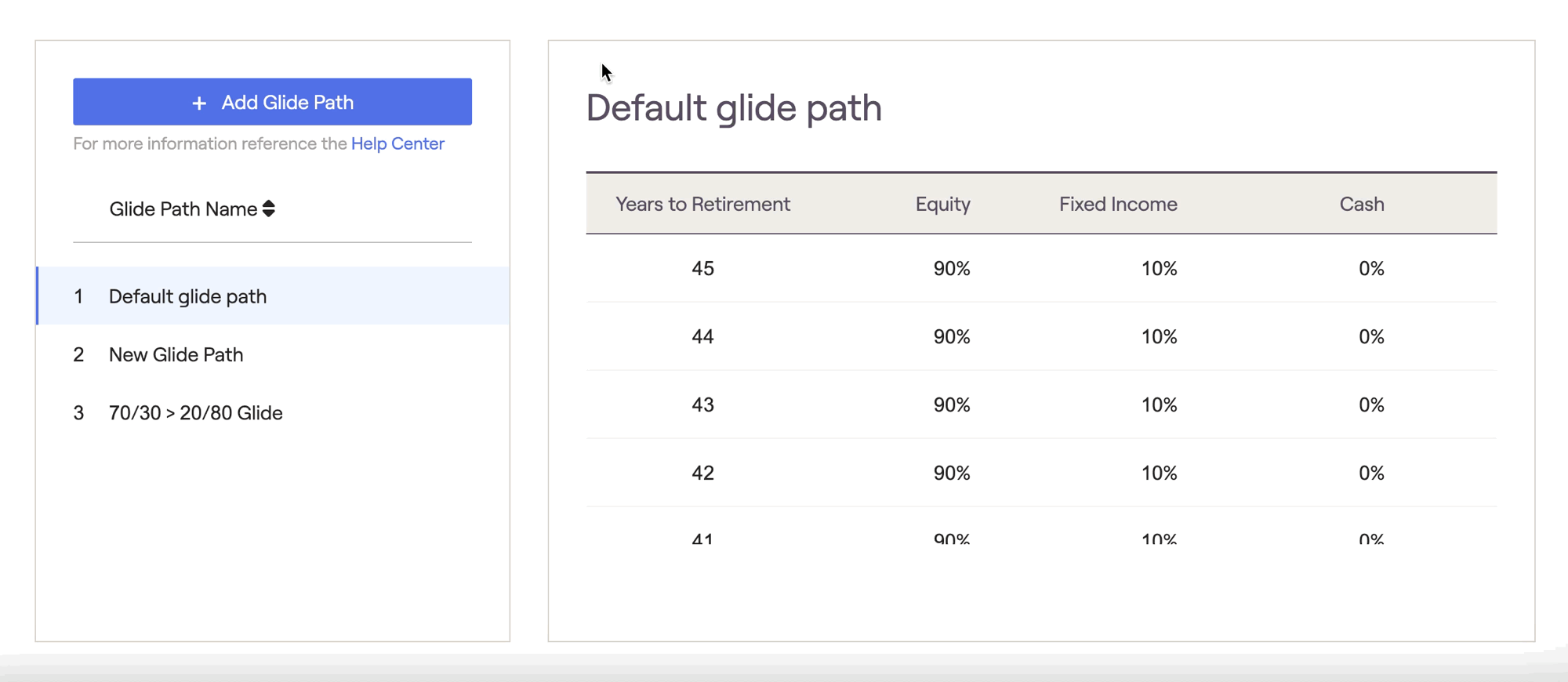Click row number 2 in glide path list
Viewport: 1568px width, 682px height.
[x=78, y=355]
